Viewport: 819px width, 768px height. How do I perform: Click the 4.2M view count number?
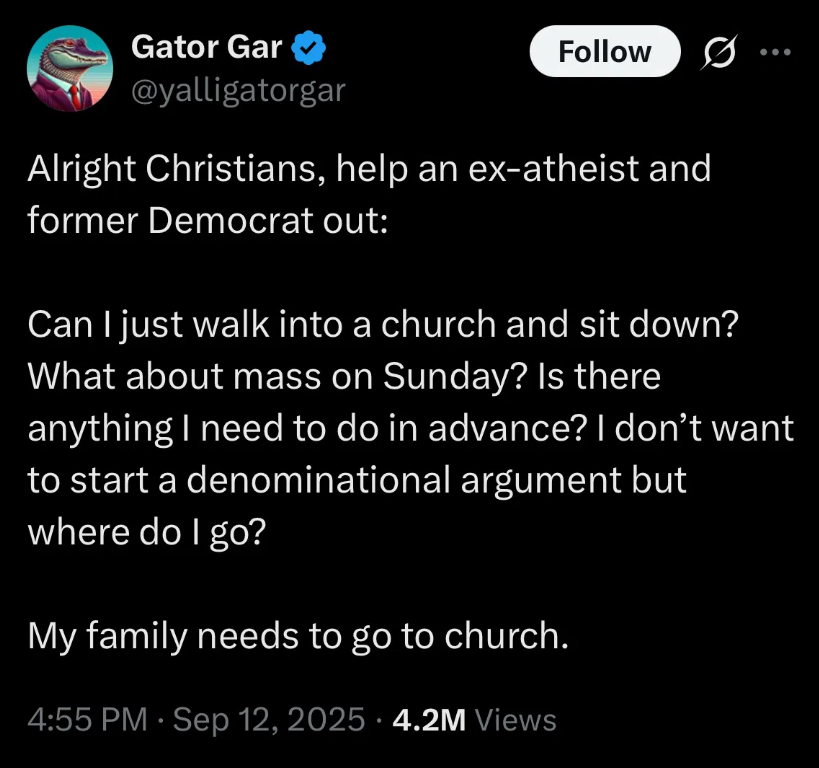click(430, 719)
